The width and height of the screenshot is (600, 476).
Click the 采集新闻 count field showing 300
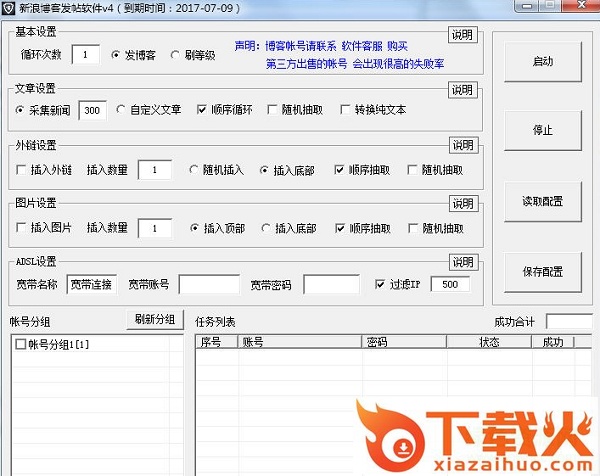tap(92, 111)
